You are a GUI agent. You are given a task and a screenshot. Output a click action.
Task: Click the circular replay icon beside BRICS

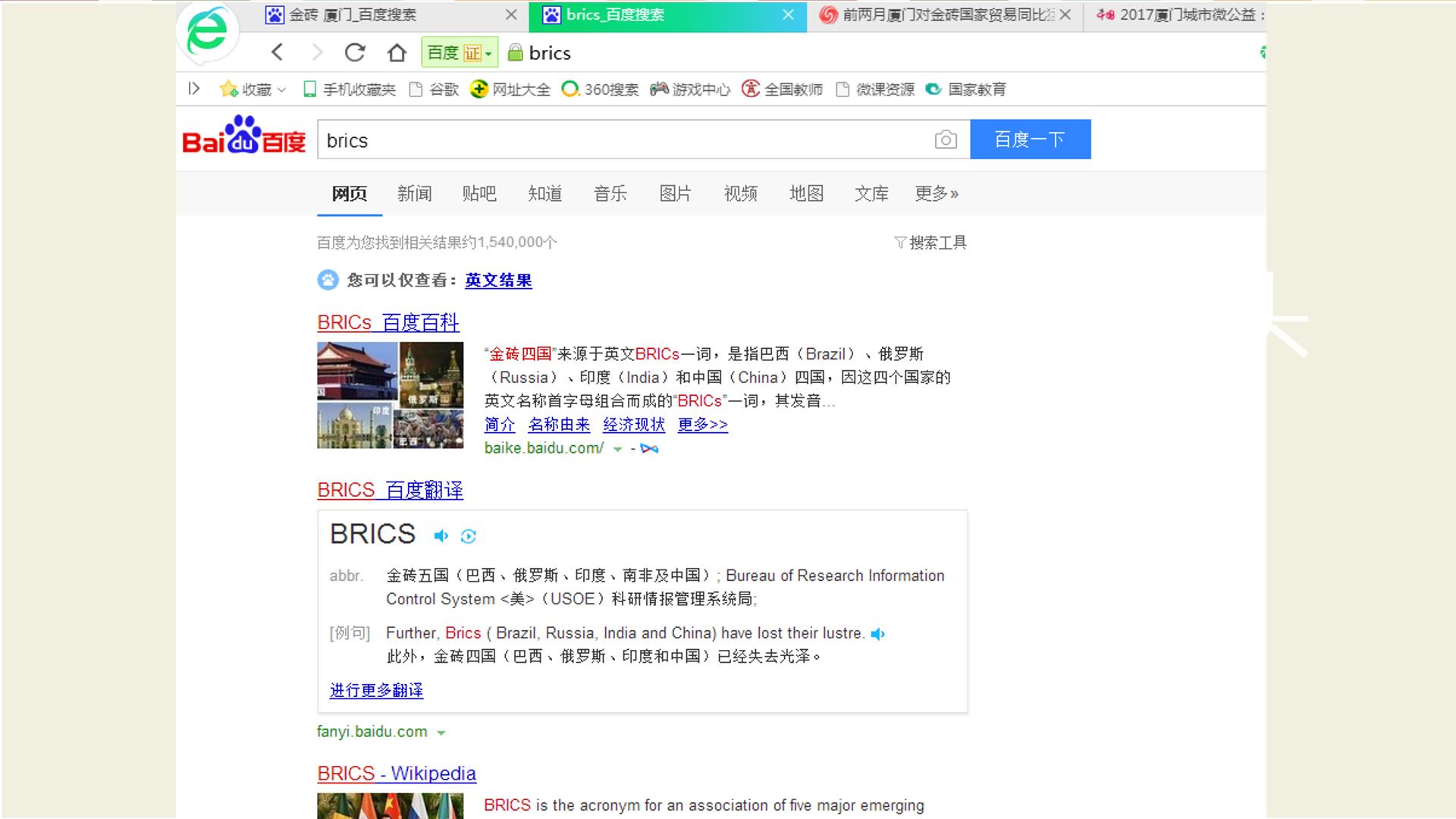tap(469, 536)
